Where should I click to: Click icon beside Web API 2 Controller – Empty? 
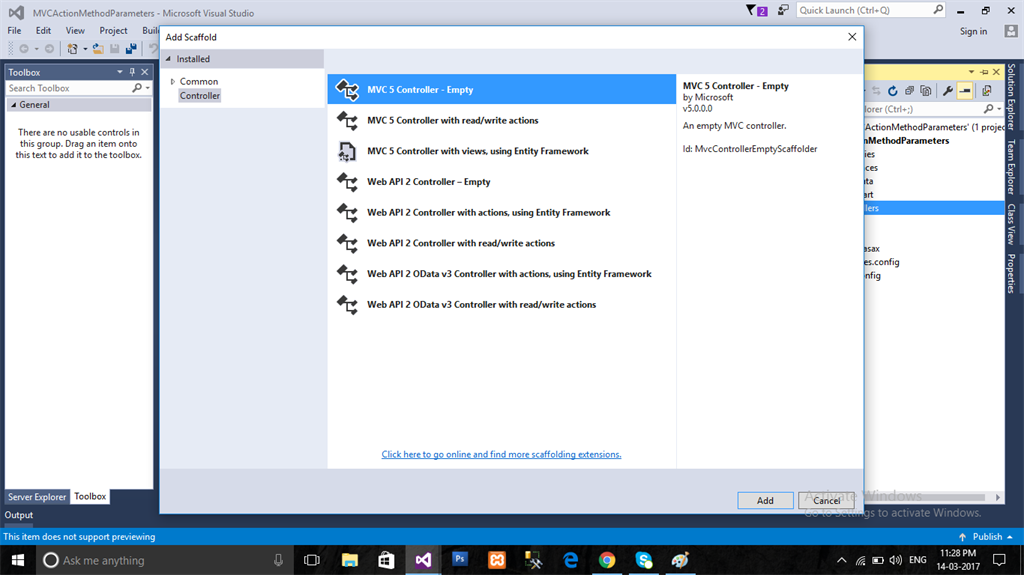click(347, 182)
